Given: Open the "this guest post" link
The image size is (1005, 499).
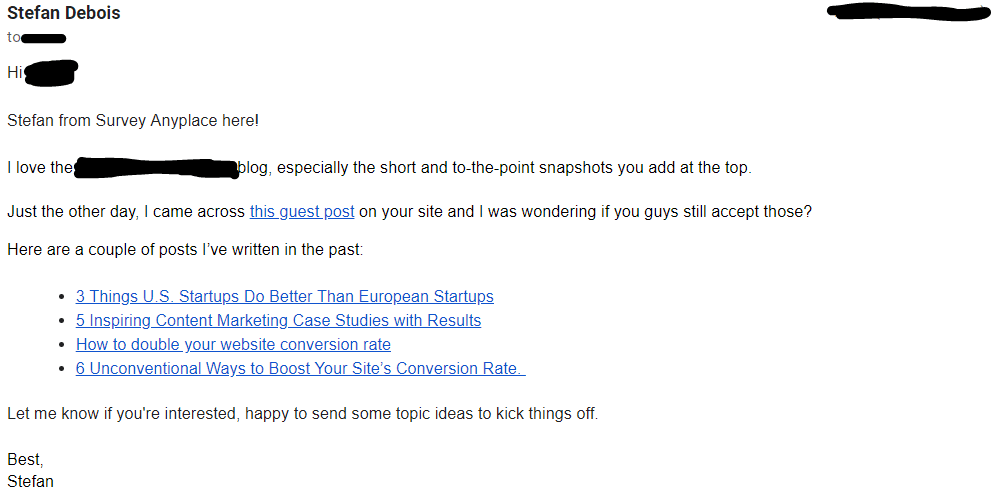Looking at the screenshot, I should pos(302,212).
